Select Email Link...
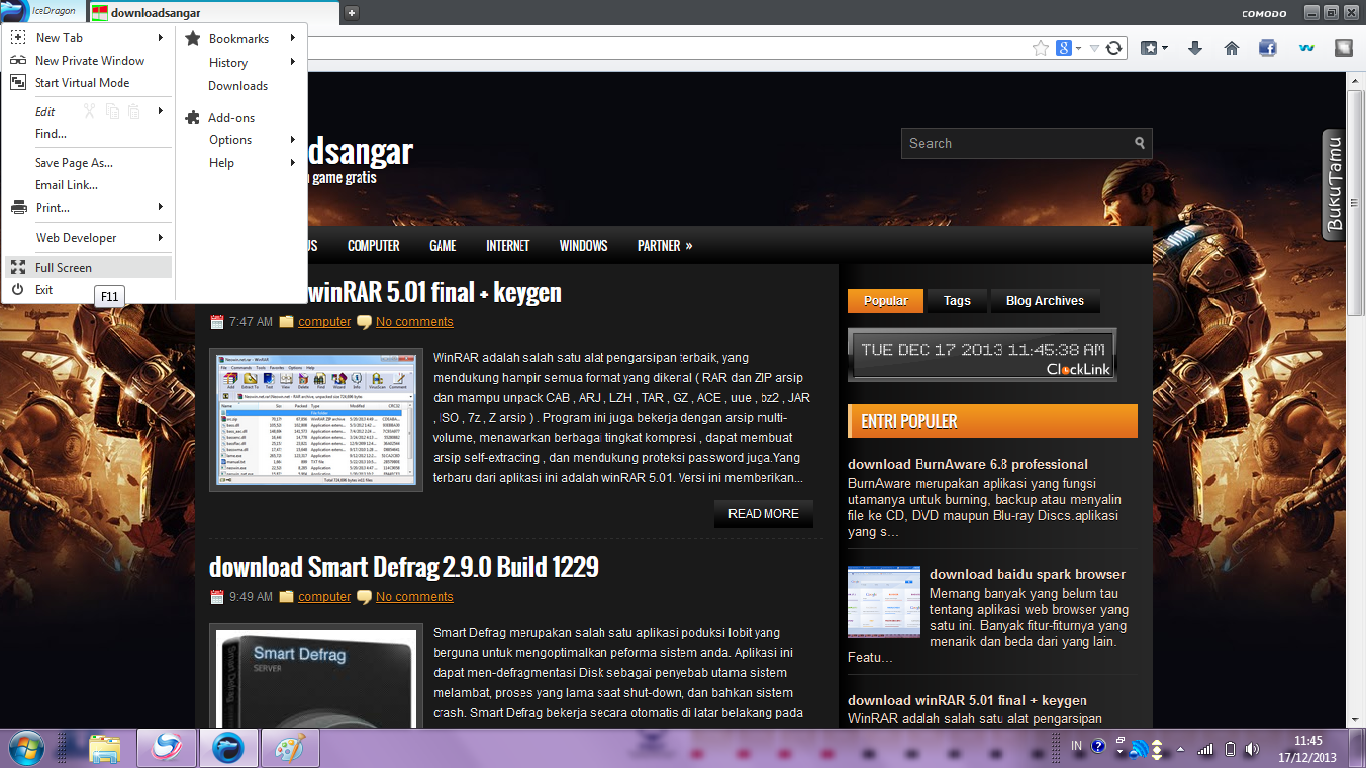1366x768 pixels. (x=89, y=185)
